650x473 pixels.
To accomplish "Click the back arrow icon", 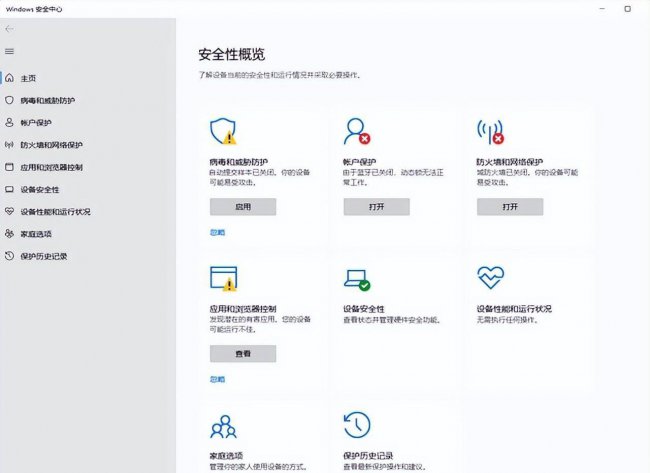I will [9, 29].
